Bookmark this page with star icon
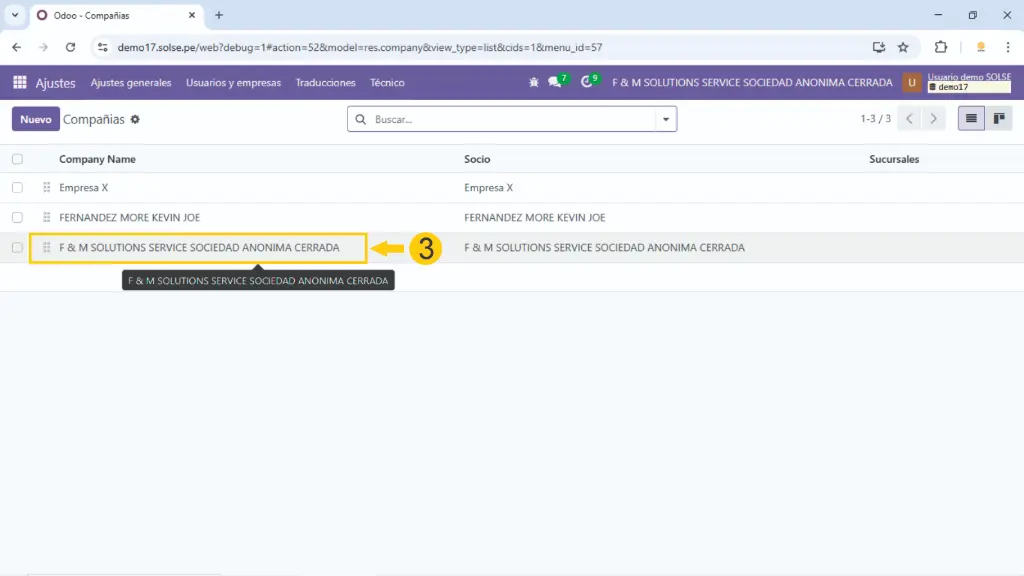The width and height of the screenshot is (1024, 576). tap(903, 47)
